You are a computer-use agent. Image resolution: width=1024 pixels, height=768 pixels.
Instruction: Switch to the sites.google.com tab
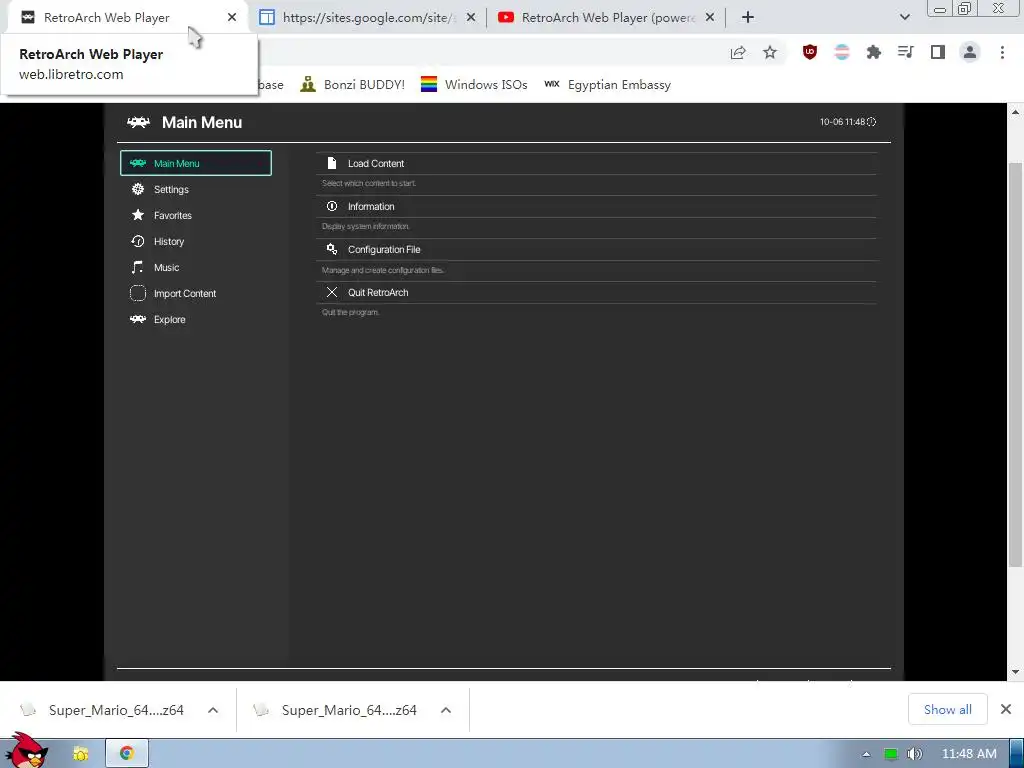pos(368,18)
